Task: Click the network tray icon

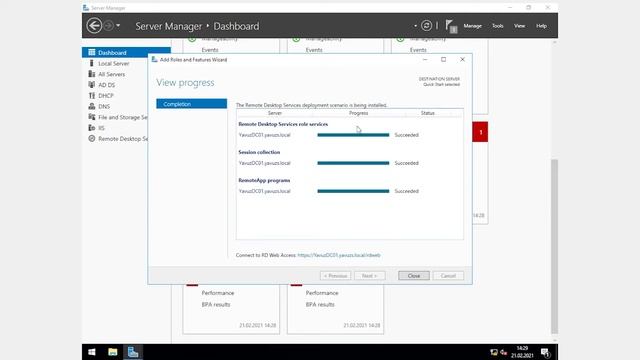Action: click(494, 352)
